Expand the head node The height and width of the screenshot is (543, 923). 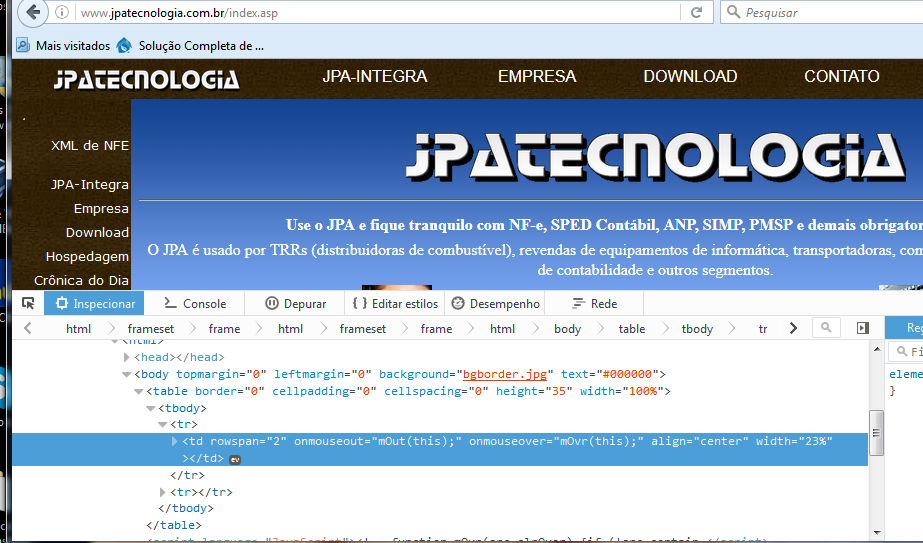tap(126, 357)
